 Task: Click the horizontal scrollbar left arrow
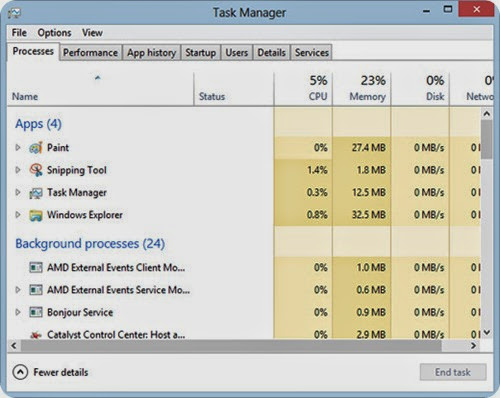pos(14,346)
